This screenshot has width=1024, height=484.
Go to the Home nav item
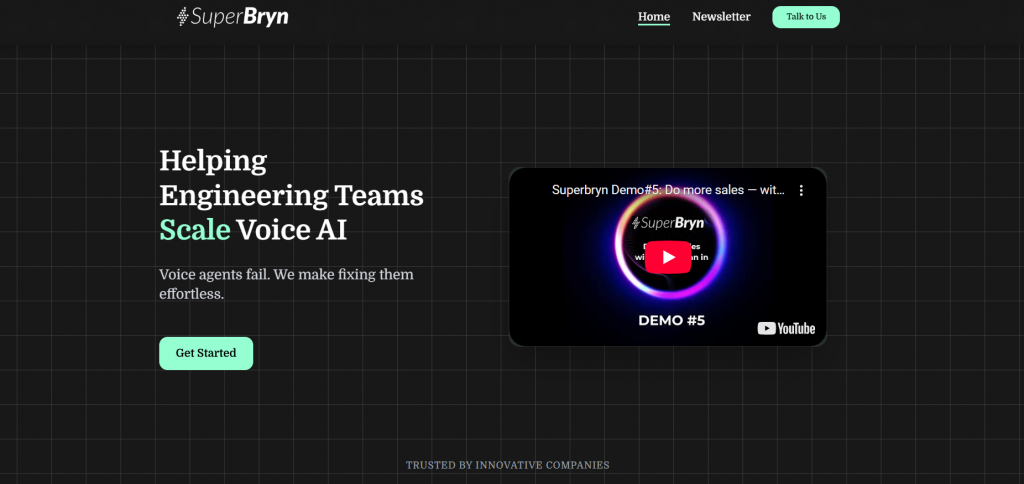tap(654, 17)
